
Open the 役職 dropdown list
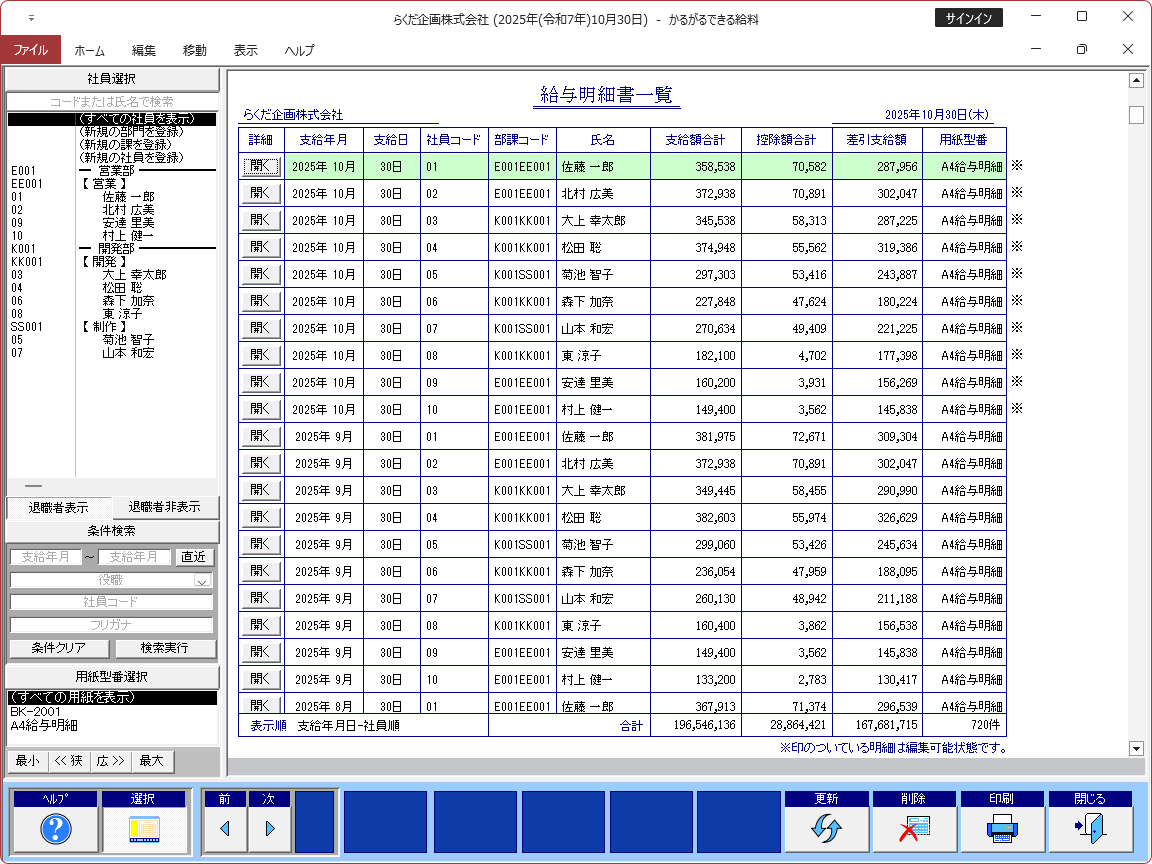point(202,580)
